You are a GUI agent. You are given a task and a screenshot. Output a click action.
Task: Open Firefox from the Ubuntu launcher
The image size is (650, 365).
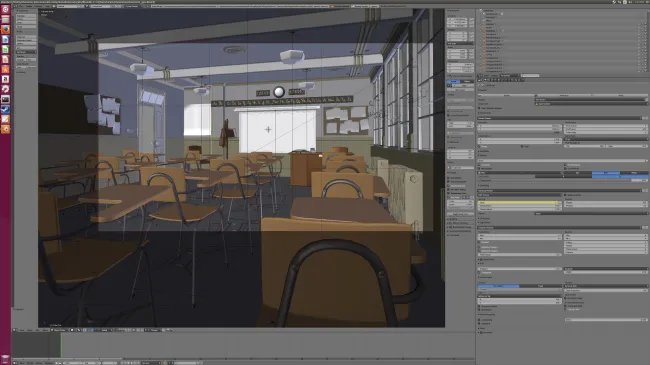click(5, 29)
